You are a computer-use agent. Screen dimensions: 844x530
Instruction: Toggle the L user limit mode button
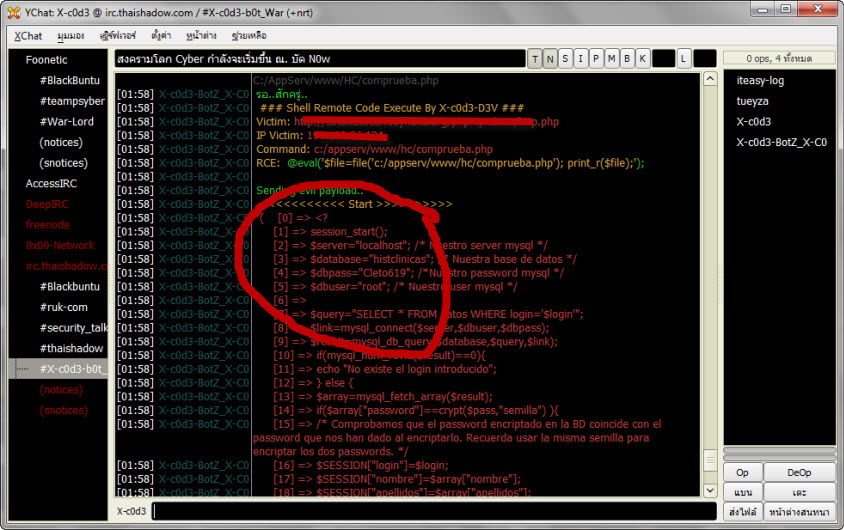pyautogui.click(x=684, y=59)
